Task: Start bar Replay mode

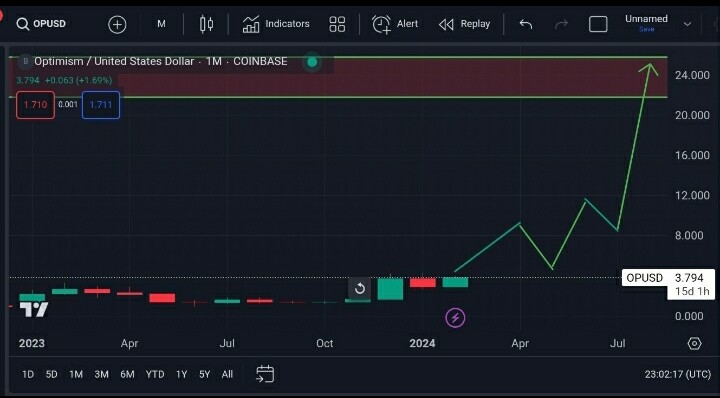Action: click(464, 24)
